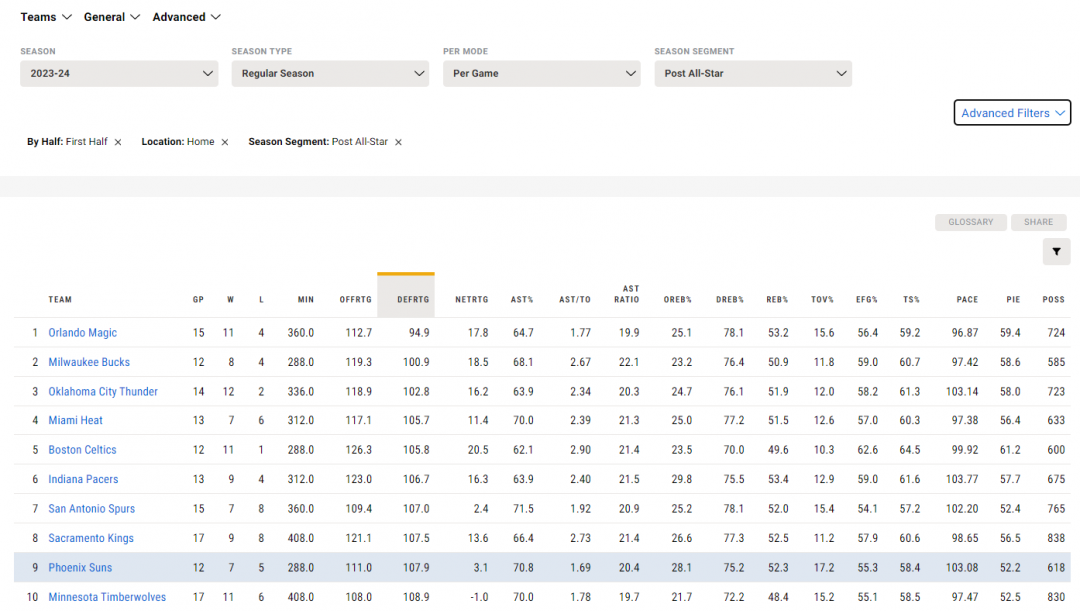Viewport: 1080px width, 611px height.
Task: Click Minnesota Timberwolves NETRTG value -1.0
Action: (478, 597)
